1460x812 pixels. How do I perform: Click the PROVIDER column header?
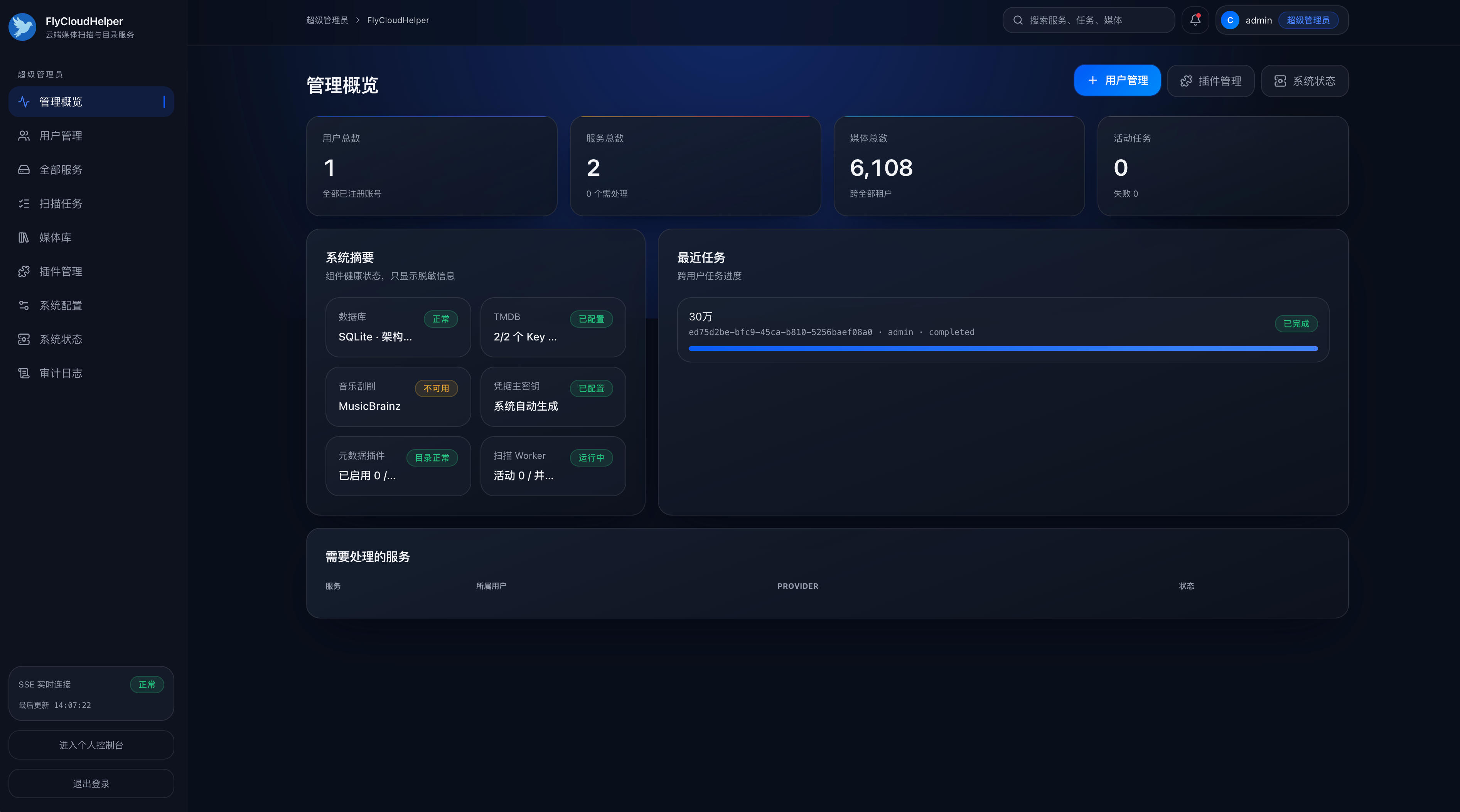pos(797,586)
